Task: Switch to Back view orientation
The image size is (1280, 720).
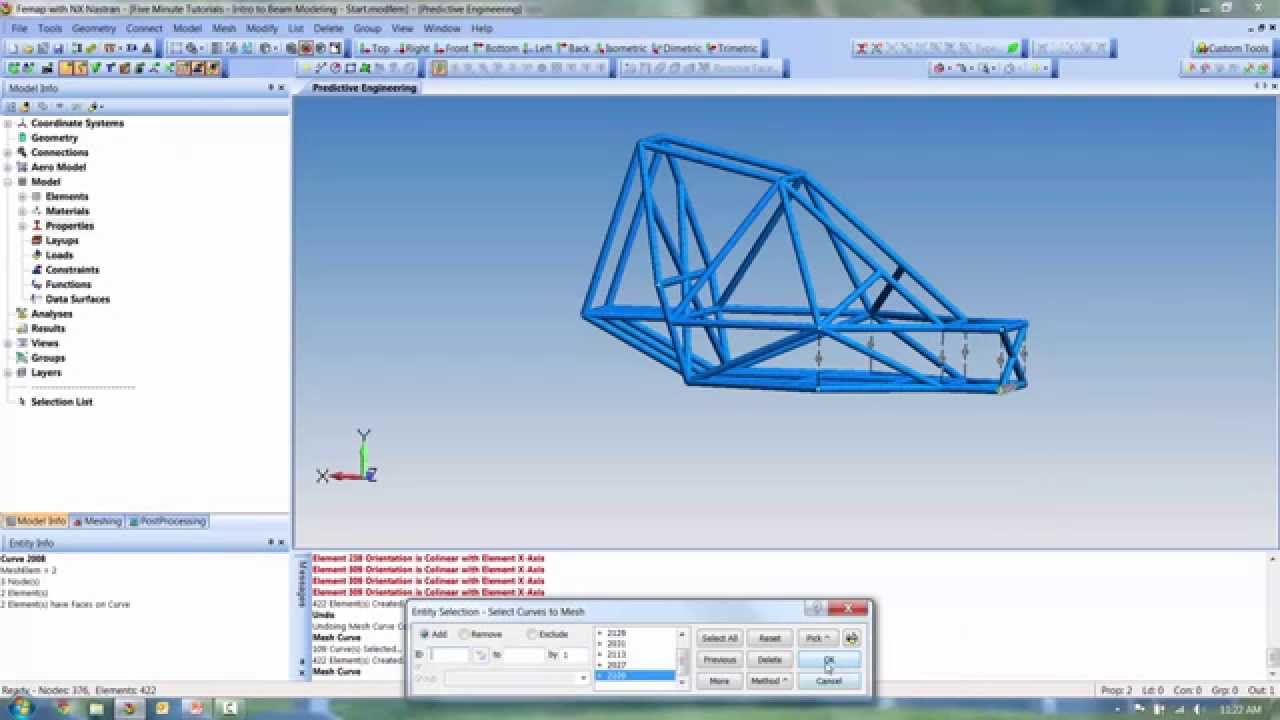Action: pyautogui.click(x=574, y=48)
